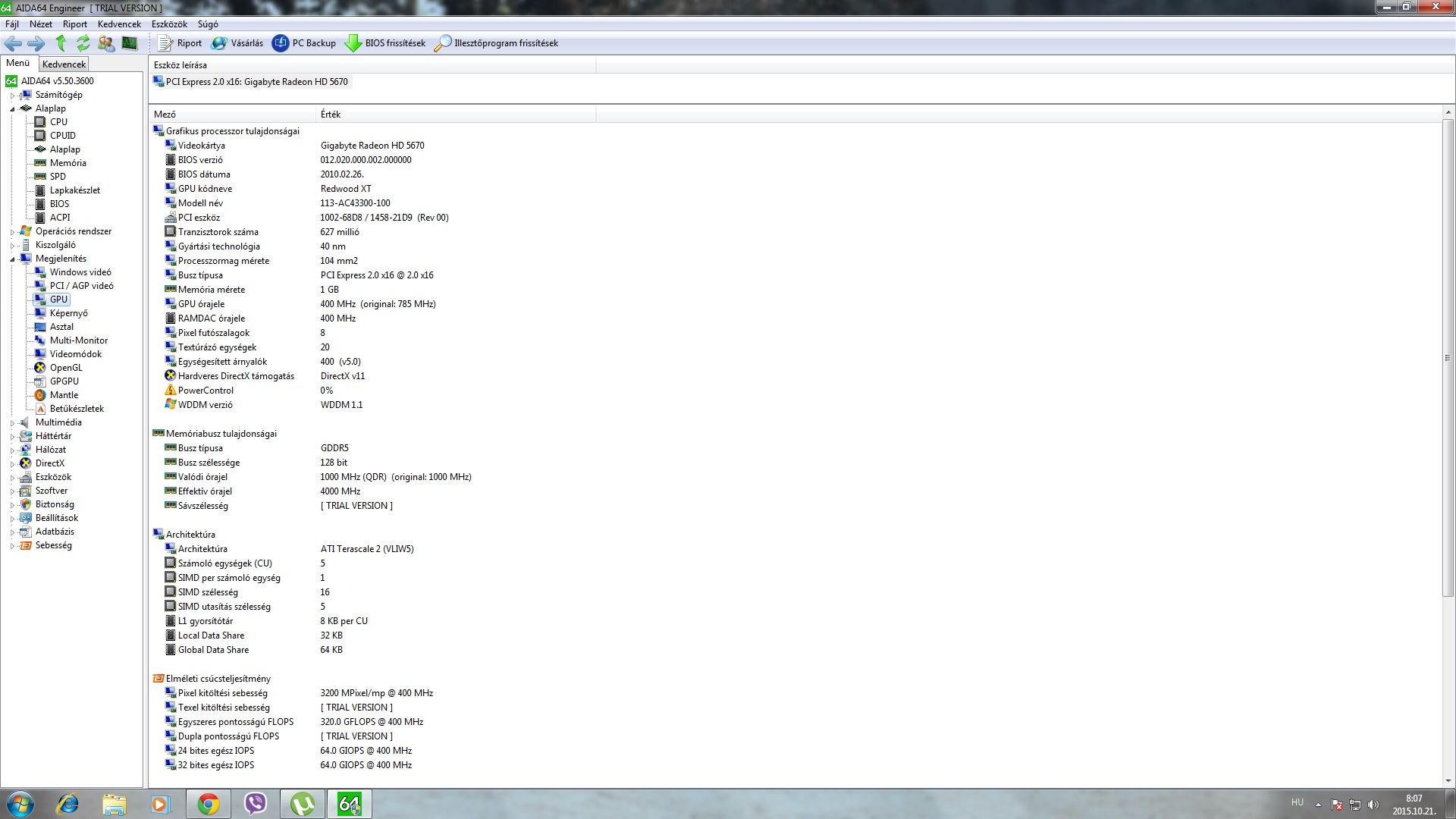
Task: Collapse the Megjelenítés tree branch
Action: pos(12,259)
